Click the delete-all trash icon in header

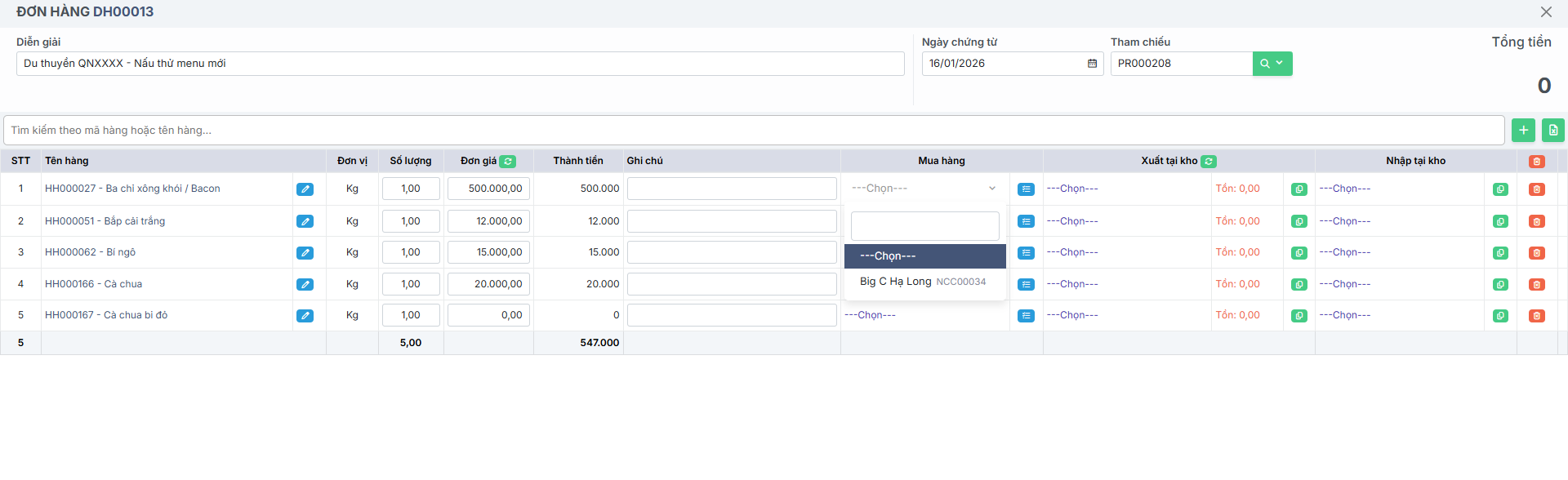(1536, 162)
